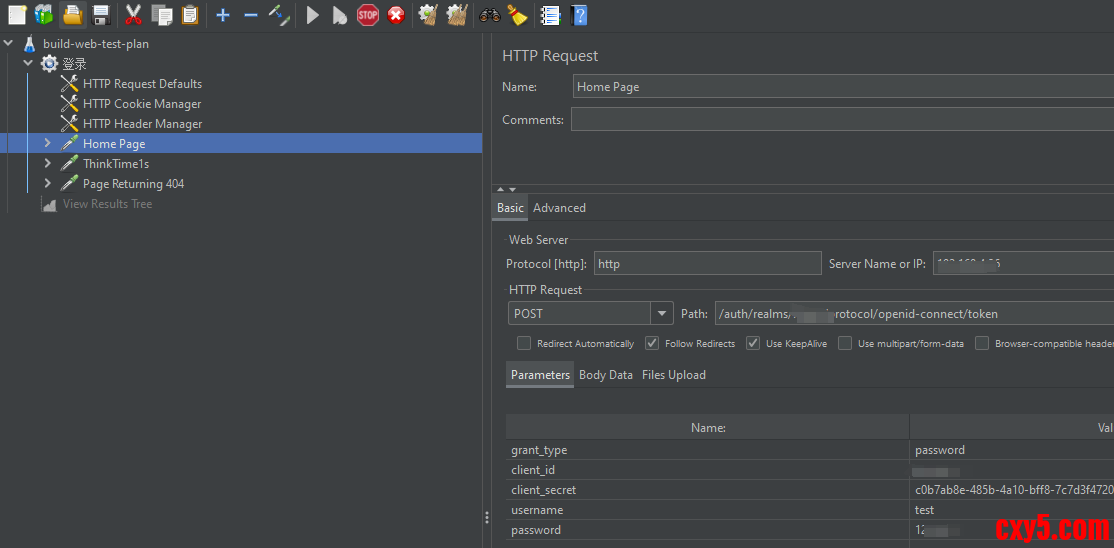1114x548 pixels.
Task: Click the Save test plan floppy icon
Action: [101, 15]
